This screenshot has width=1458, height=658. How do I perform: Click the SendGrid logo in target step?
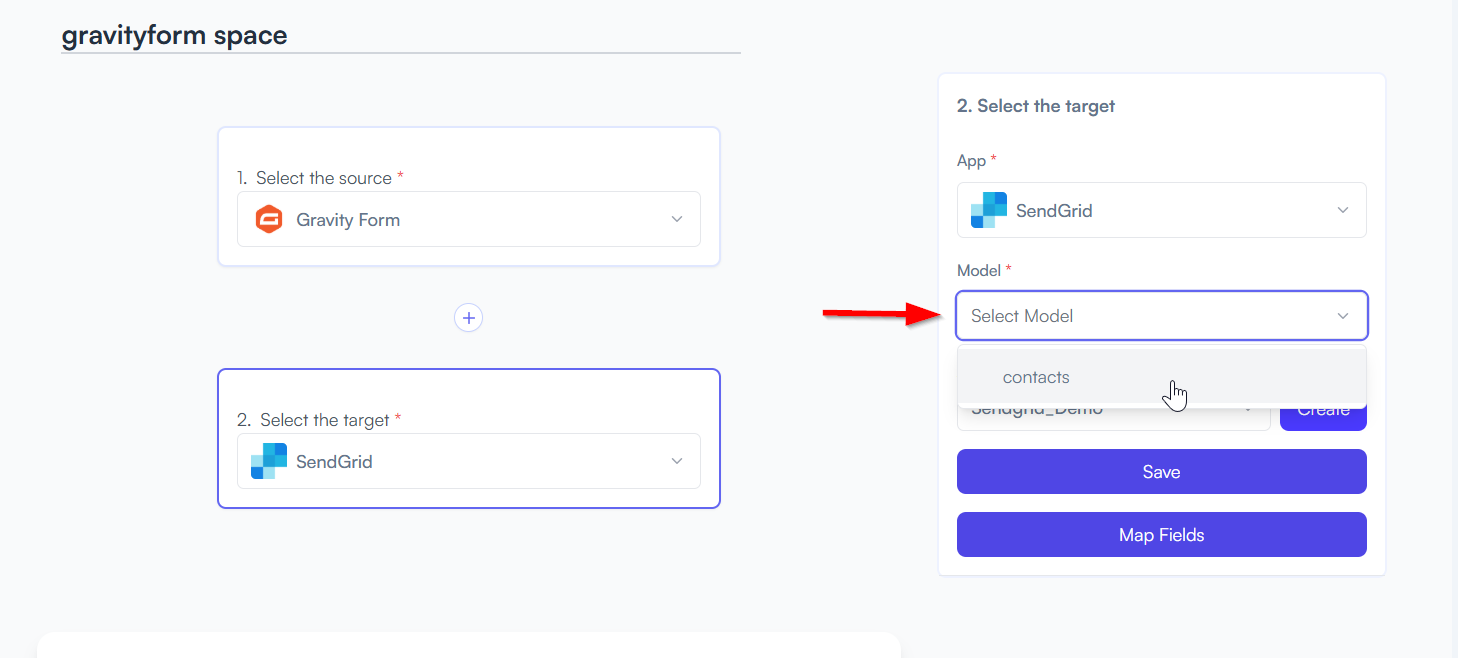(268, 461)
